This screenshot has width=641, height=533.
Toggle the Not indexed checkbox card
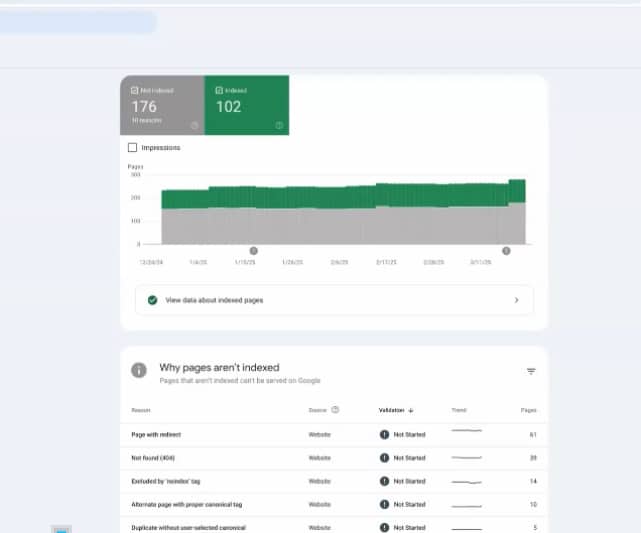[161, 104]
